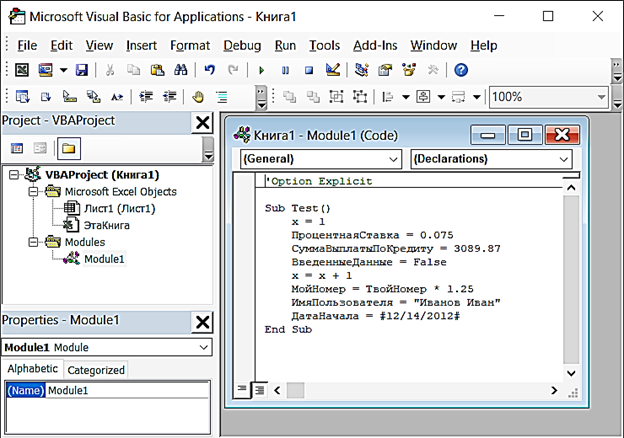Open the Properties Window icon

pos(385,70)
